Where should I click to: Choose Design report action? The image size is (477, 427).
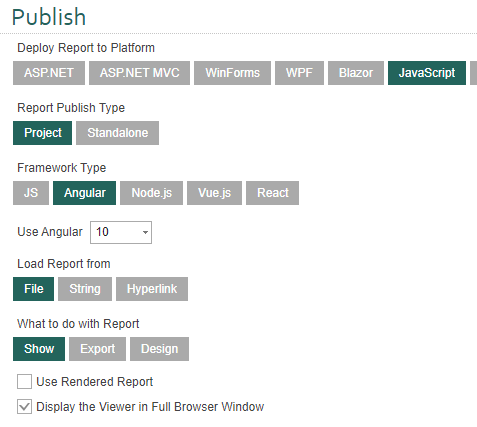(x=159, y=349)
